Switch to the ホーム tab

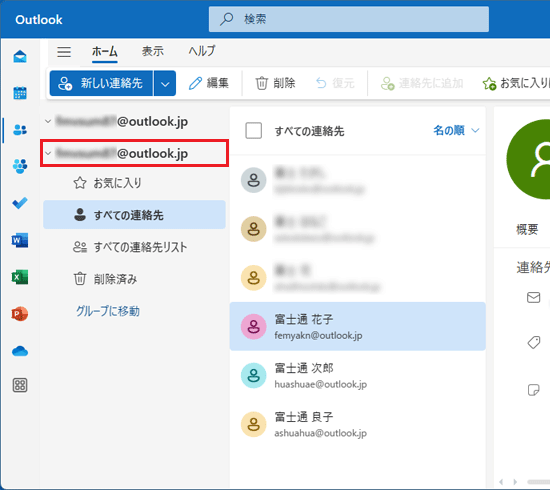(x=105, y=52)
